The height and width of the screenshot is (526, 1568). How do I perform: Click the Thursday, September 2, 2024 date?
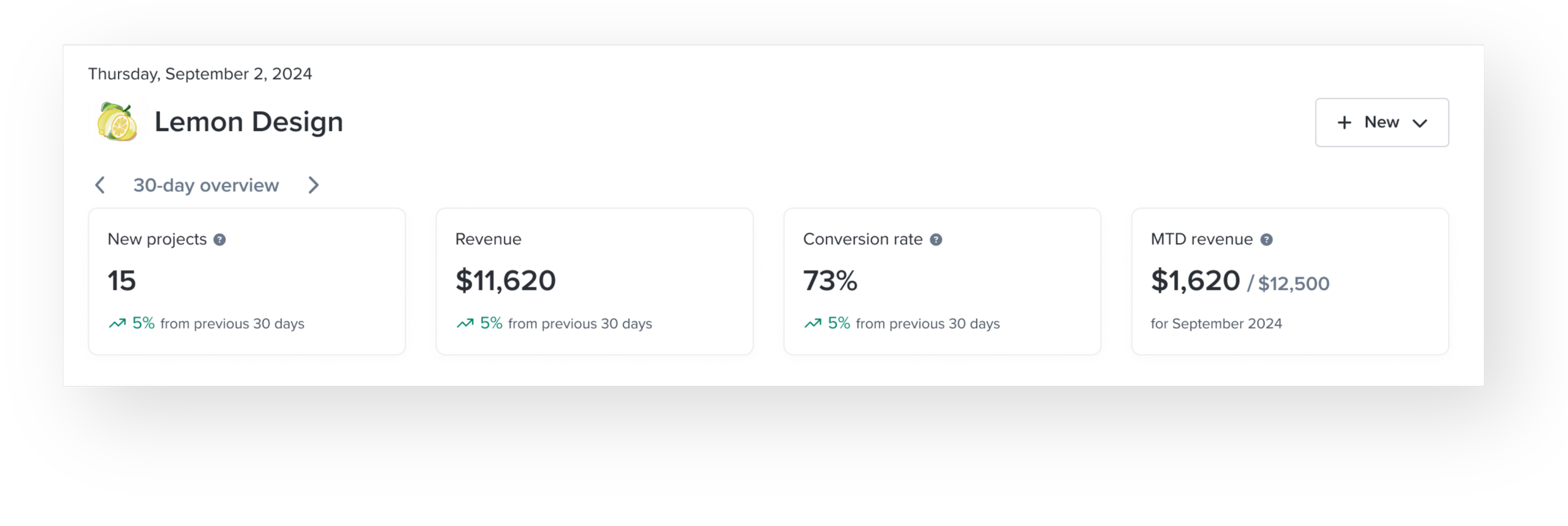coord(199,74)
